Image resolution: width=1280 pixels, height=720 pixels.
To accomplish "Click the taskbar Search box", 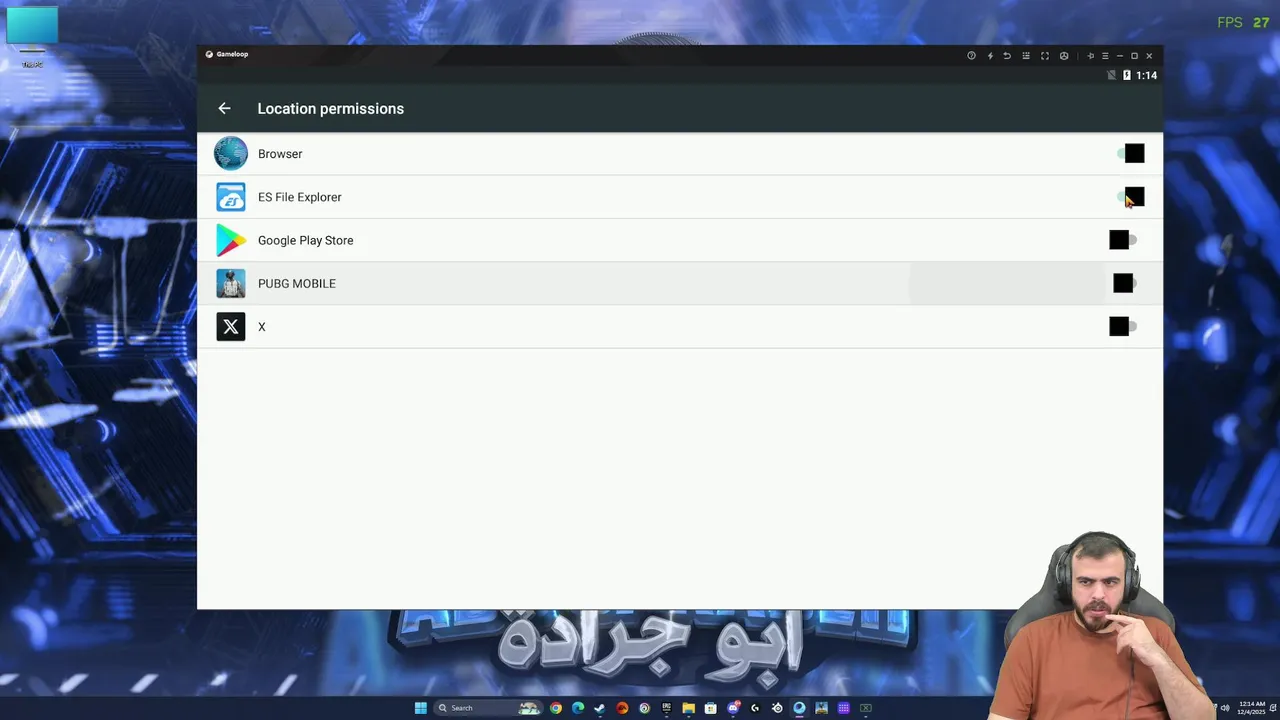I will pos(488,708).
